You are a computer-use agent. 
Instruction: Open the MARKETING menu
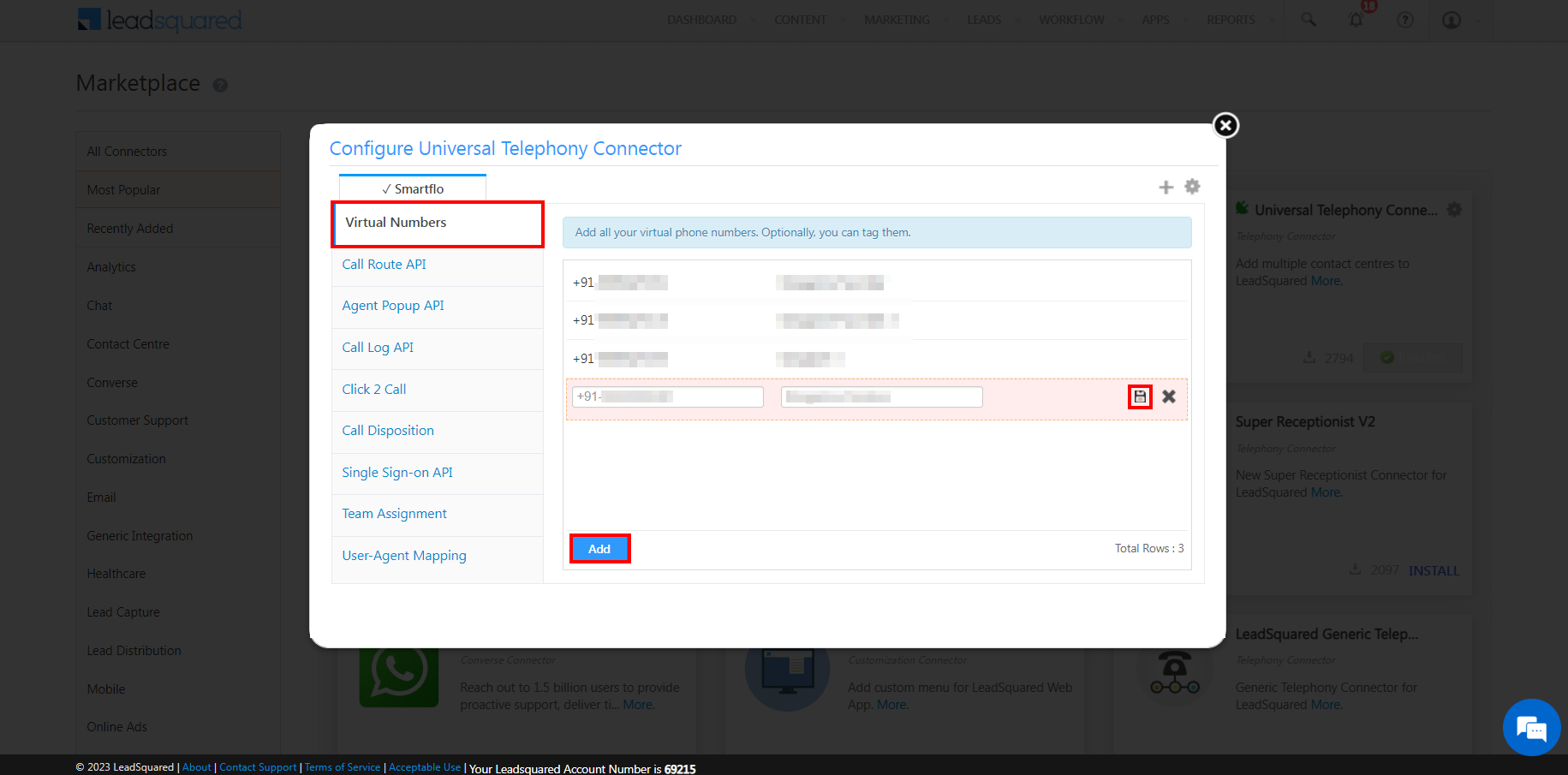897,20
